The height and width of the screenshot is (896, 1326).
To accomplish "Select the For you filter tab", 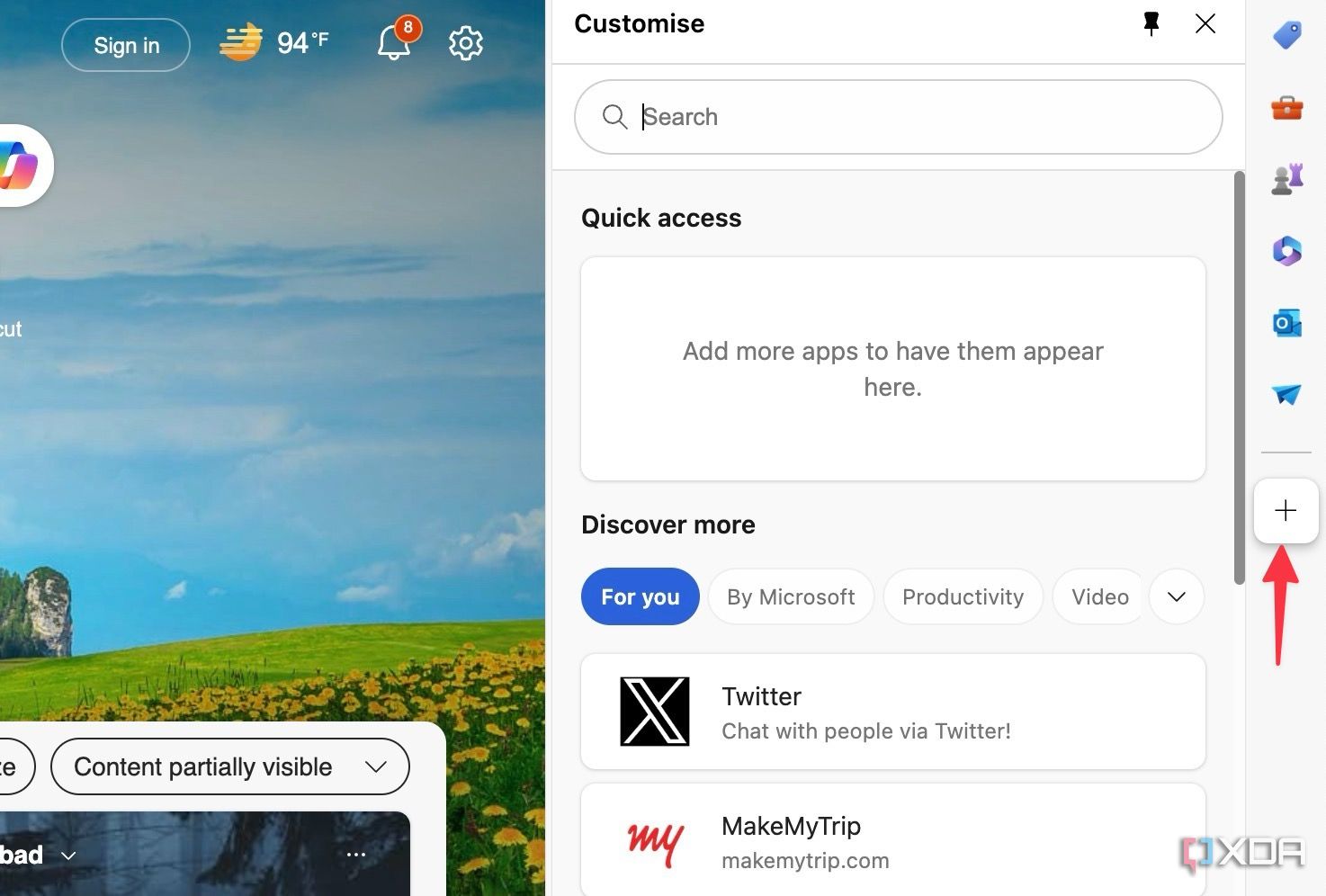I will click(x=641, y=596).
